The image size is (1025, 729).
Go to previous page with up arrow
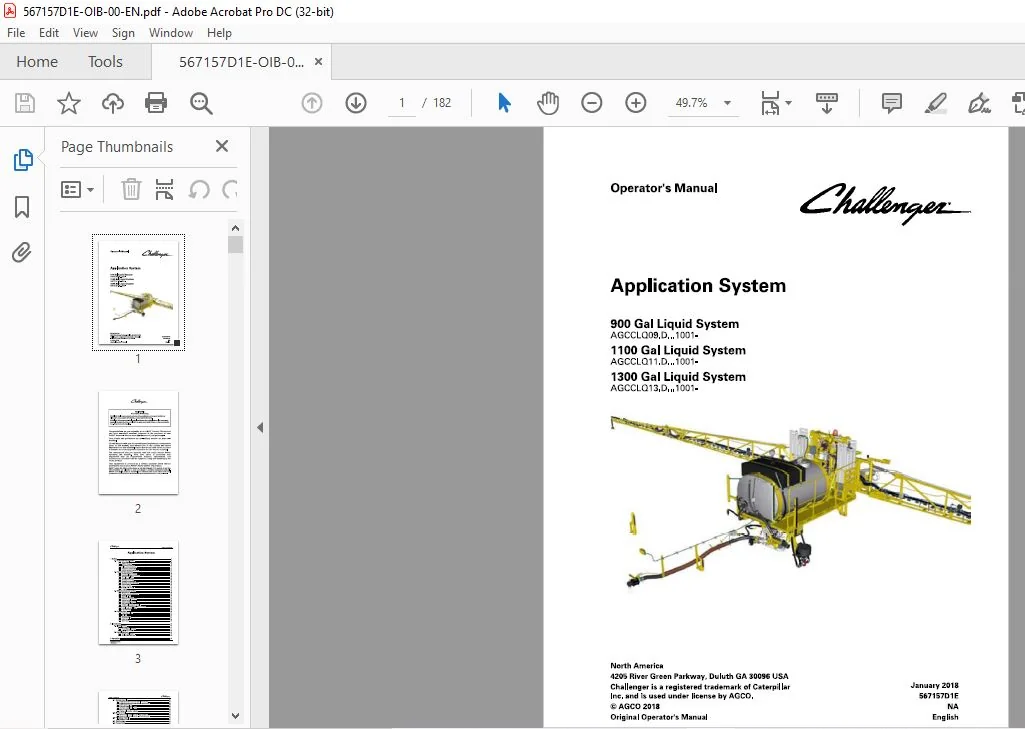tap(312, 103)
